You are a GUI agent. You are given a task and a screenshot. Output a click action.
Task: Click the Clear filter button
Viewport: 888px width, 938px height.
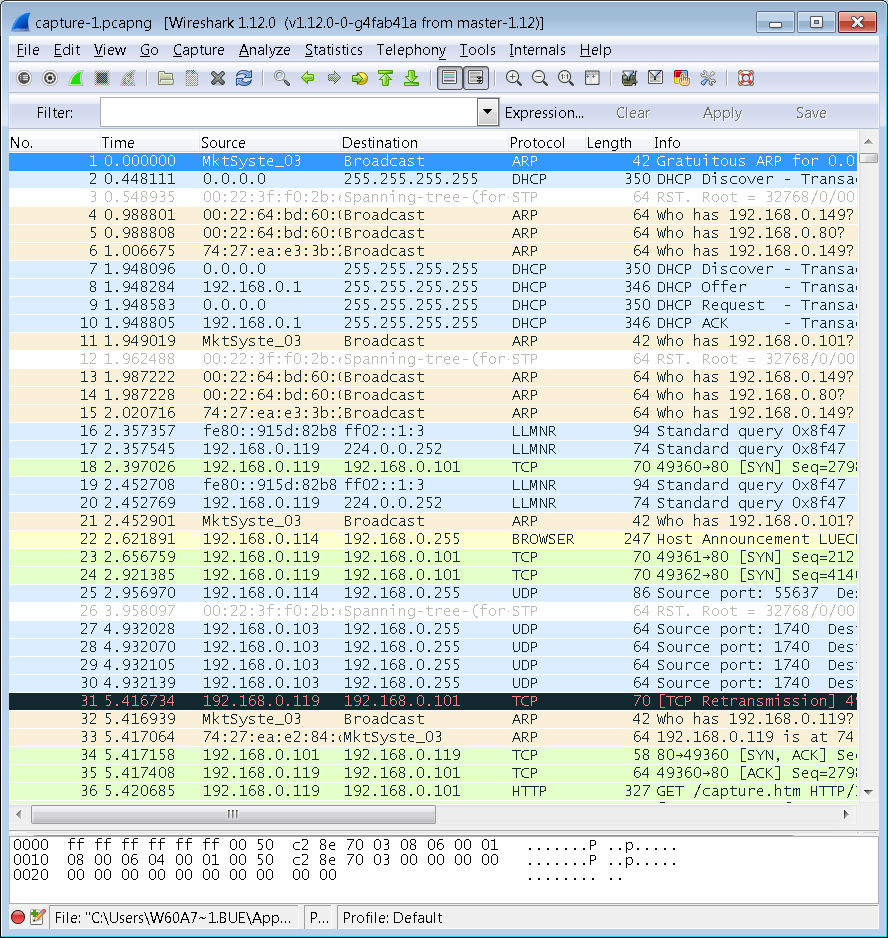[x=632, y=112]
